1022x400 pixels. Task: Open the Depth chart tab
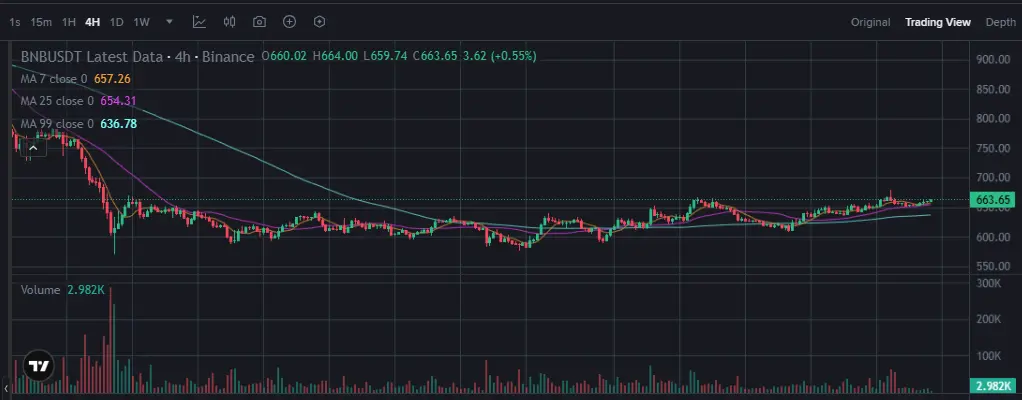1000,22
